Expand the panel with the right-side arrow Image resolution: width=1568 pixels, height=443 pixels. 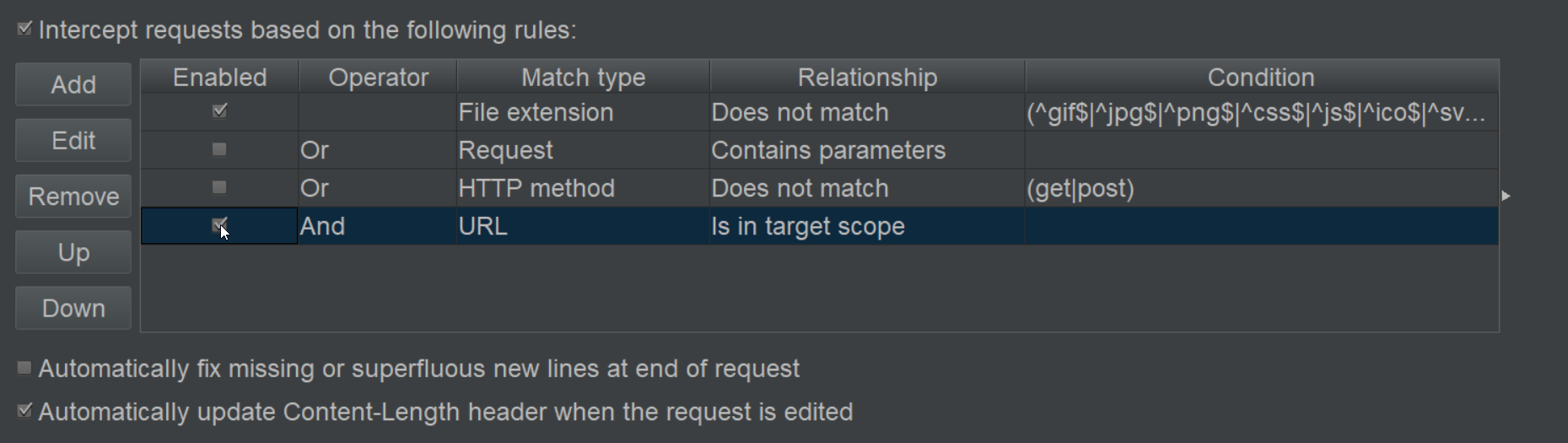pyautogui.click(x=1506, y=196)
